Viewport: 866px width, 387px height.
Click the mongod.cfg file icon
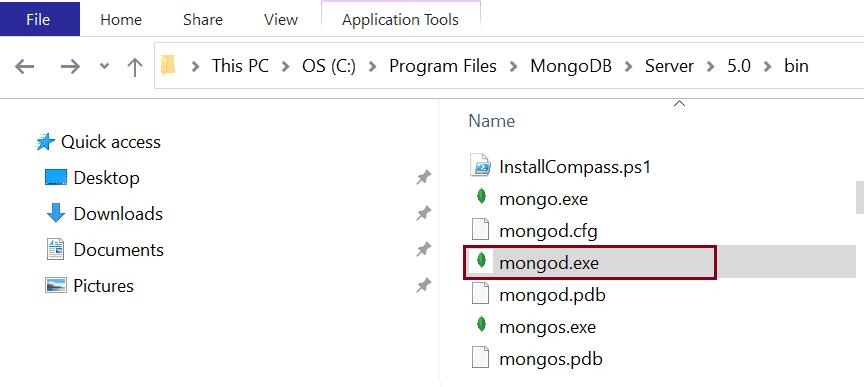pos(480,230)
